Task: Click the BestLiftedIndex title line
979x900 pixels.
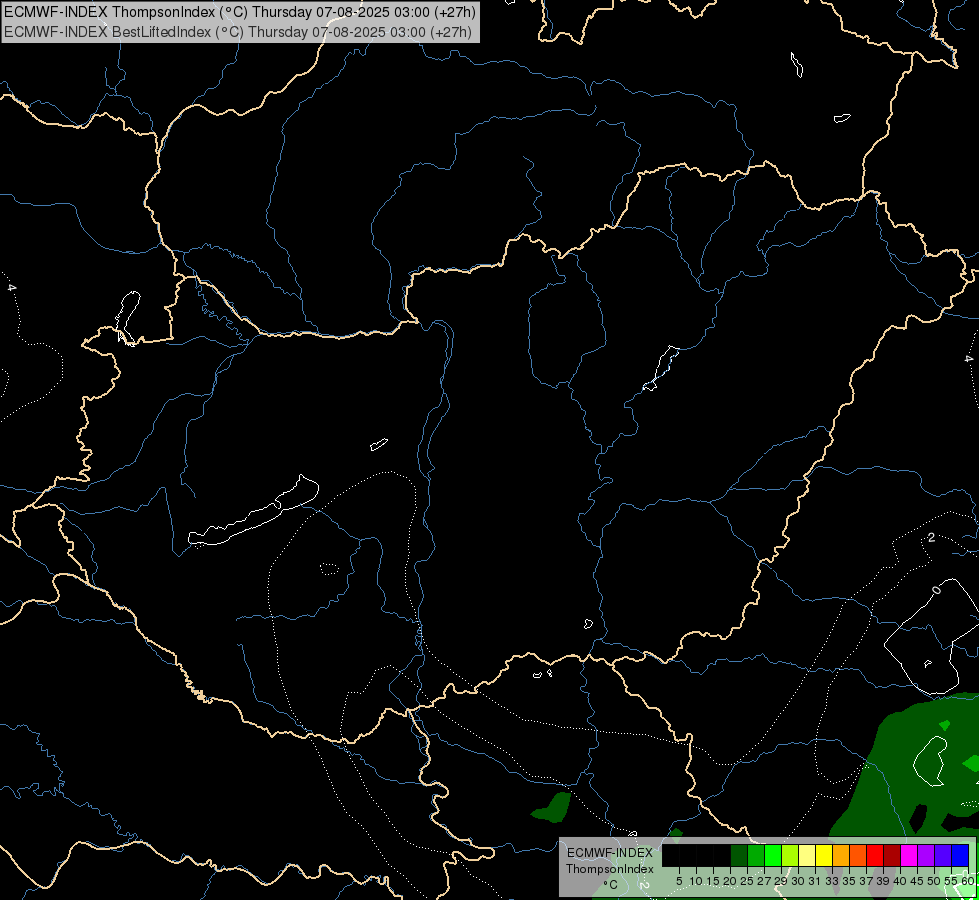Action: pyautogui.click(x=238, y=32)
